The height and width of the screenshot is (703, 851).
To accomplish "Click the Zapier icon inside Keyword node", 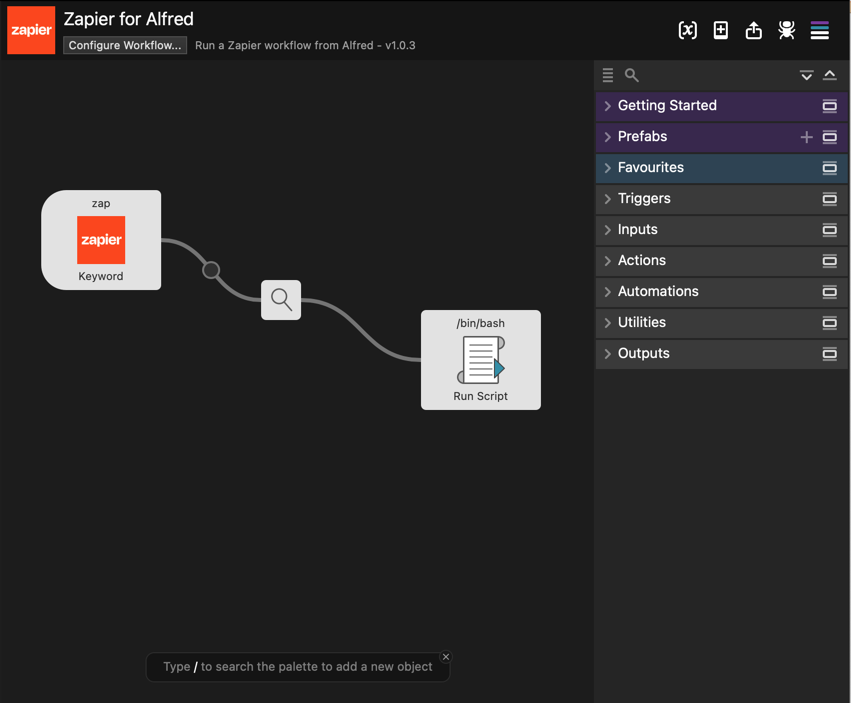I will (x=101, y=240).
